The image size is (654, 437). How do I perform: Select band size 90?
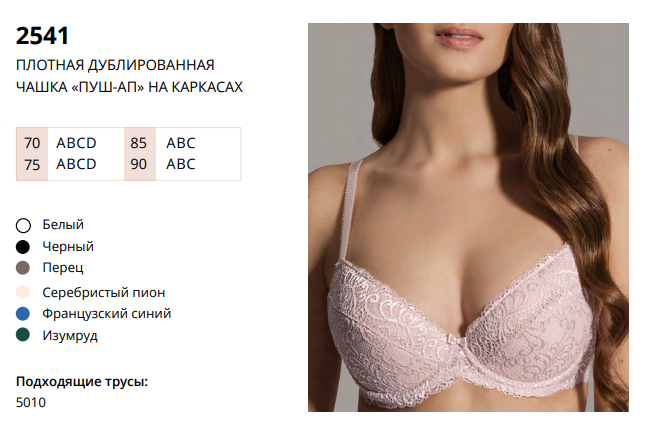pos(138,164)
